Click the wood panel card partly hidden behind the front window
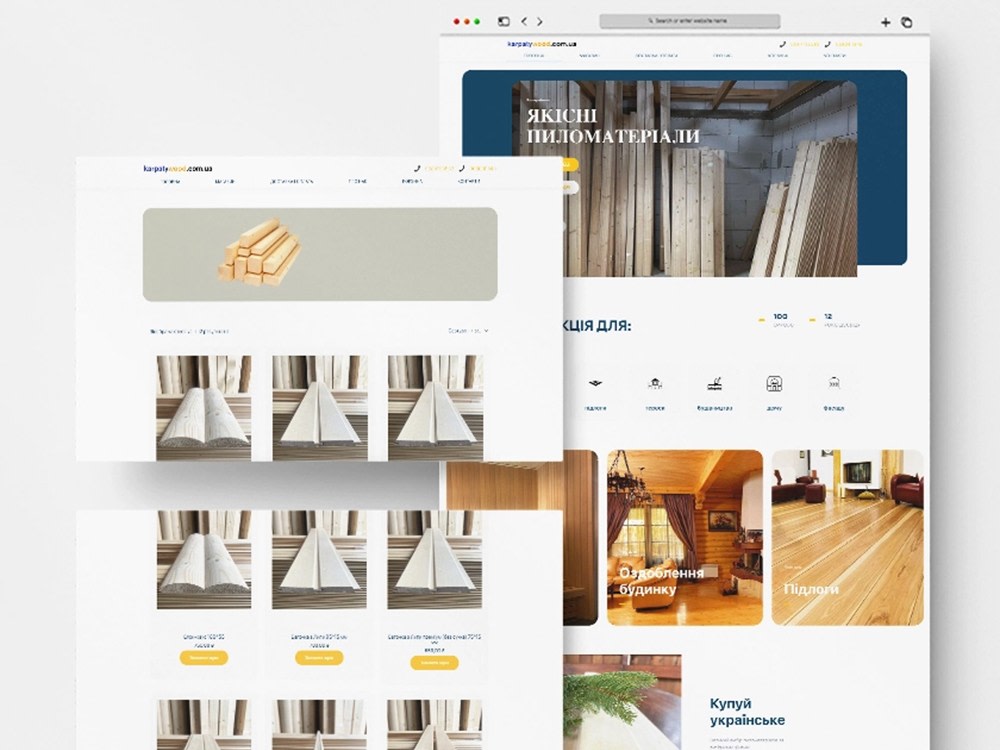 pyautogui.click(x=580, y=538)
